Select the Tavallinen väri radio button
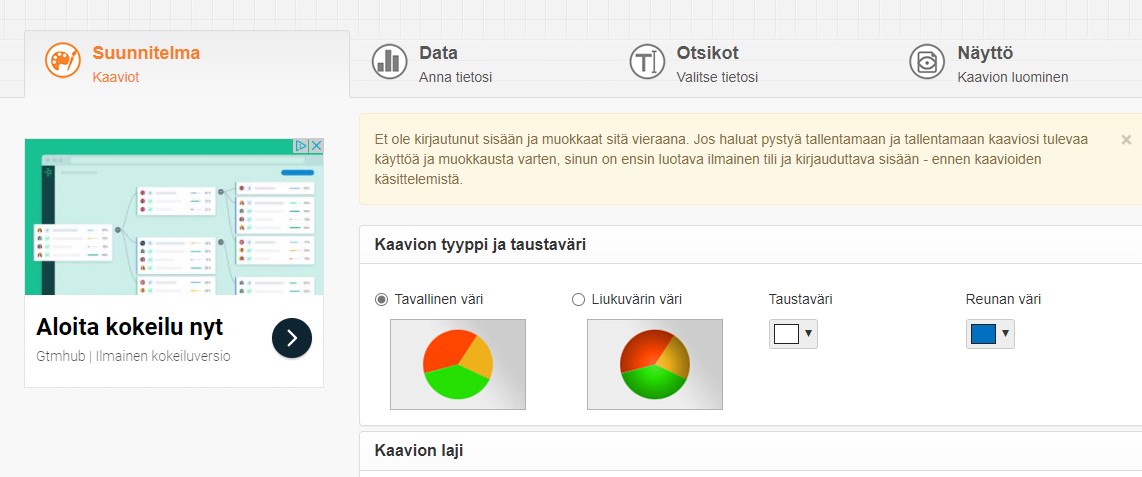Image resolution: width=1142 pixels, height=477 pixels. pyautogui.click(x=382, y=299)
